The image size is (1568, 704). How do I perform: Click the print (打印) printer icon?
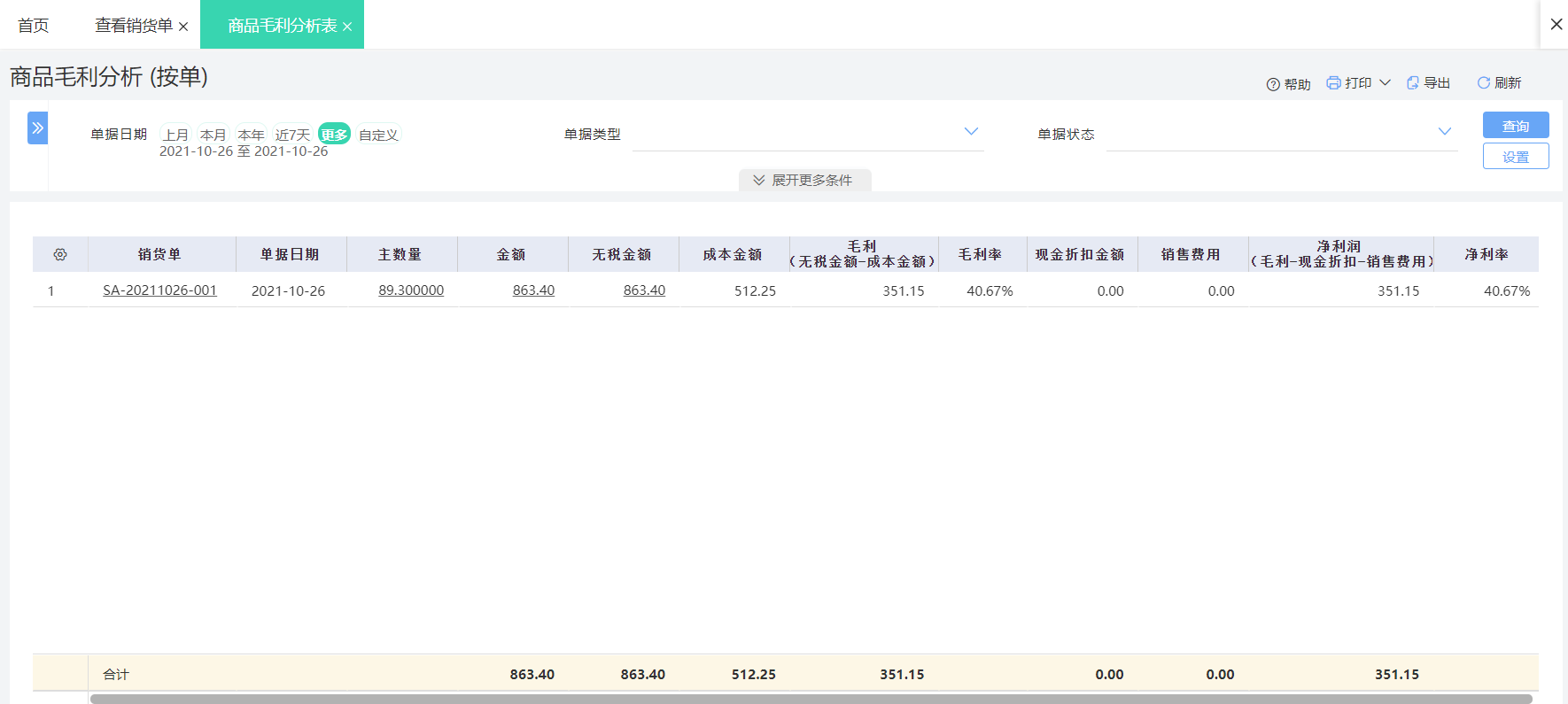(x=1333, y=82)
